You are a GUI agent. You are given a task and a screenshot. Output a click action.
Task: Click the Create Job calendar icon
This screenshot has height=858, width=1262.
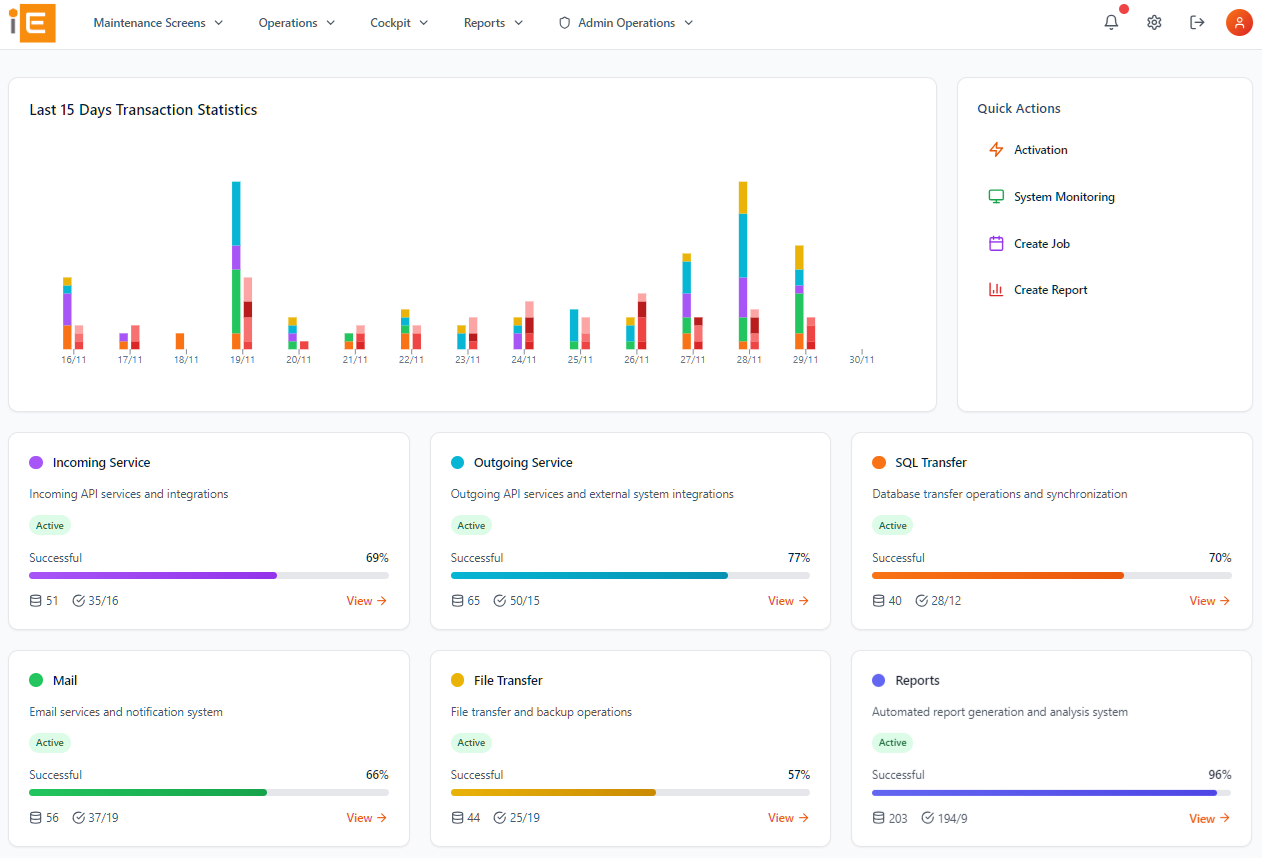point(996,243)
